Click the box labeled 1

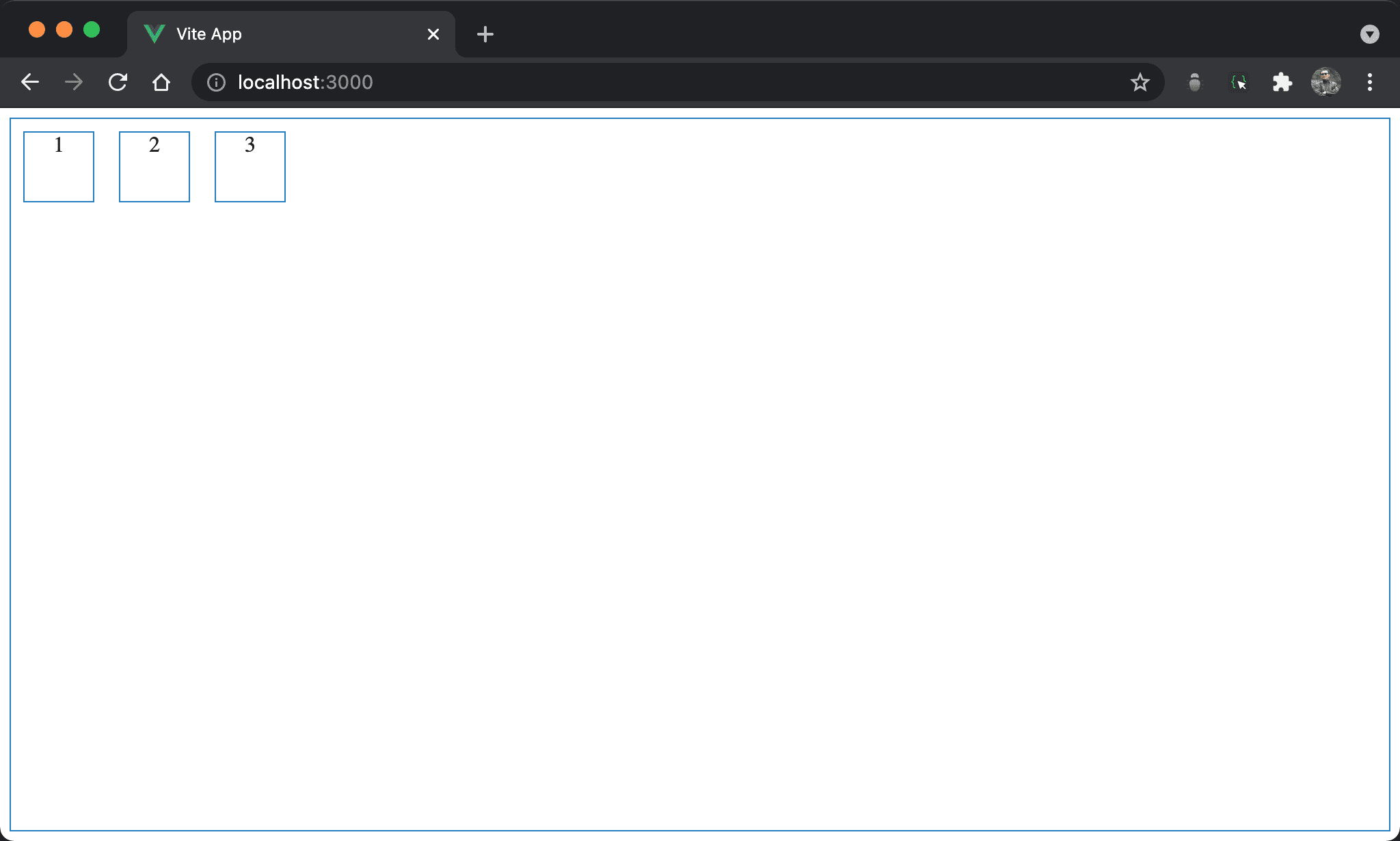59,167
